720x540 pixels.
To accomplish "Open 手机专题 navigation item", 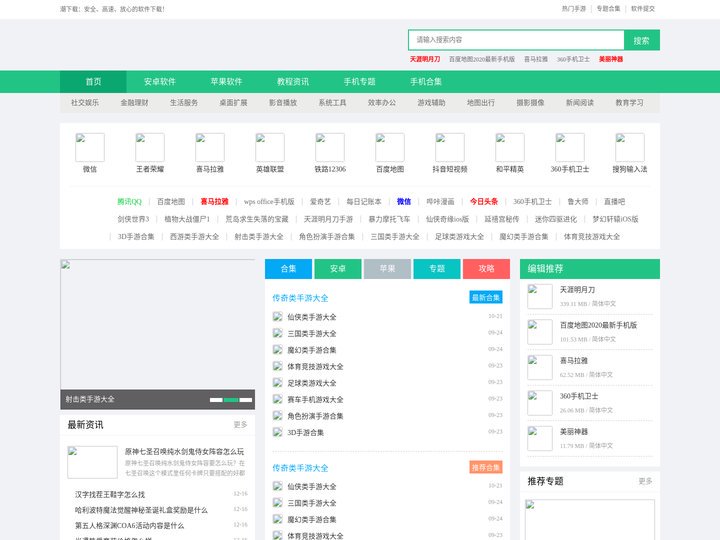I will point(360,82).
